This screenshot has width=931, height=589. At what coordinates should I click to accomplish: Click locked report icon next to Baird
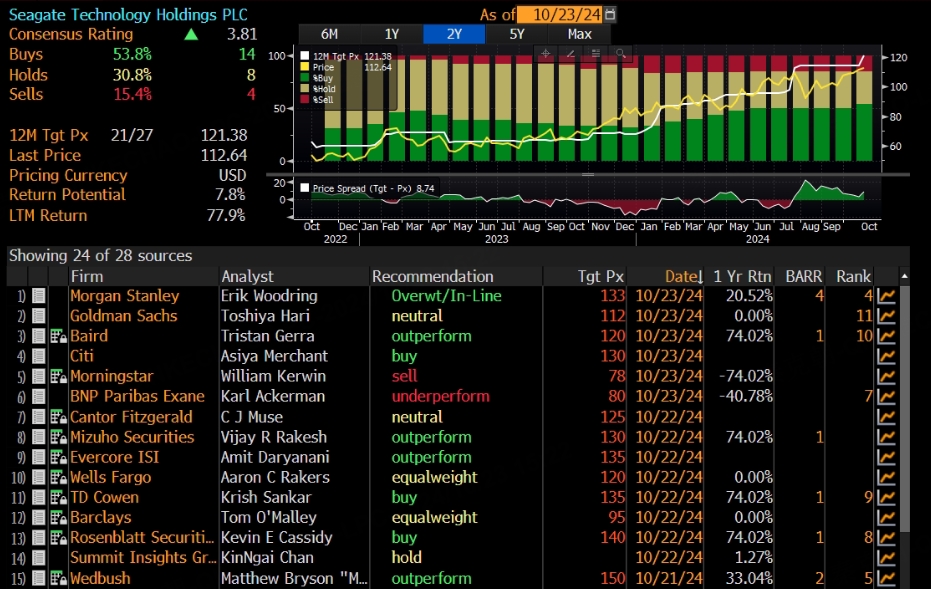(58, 336)
